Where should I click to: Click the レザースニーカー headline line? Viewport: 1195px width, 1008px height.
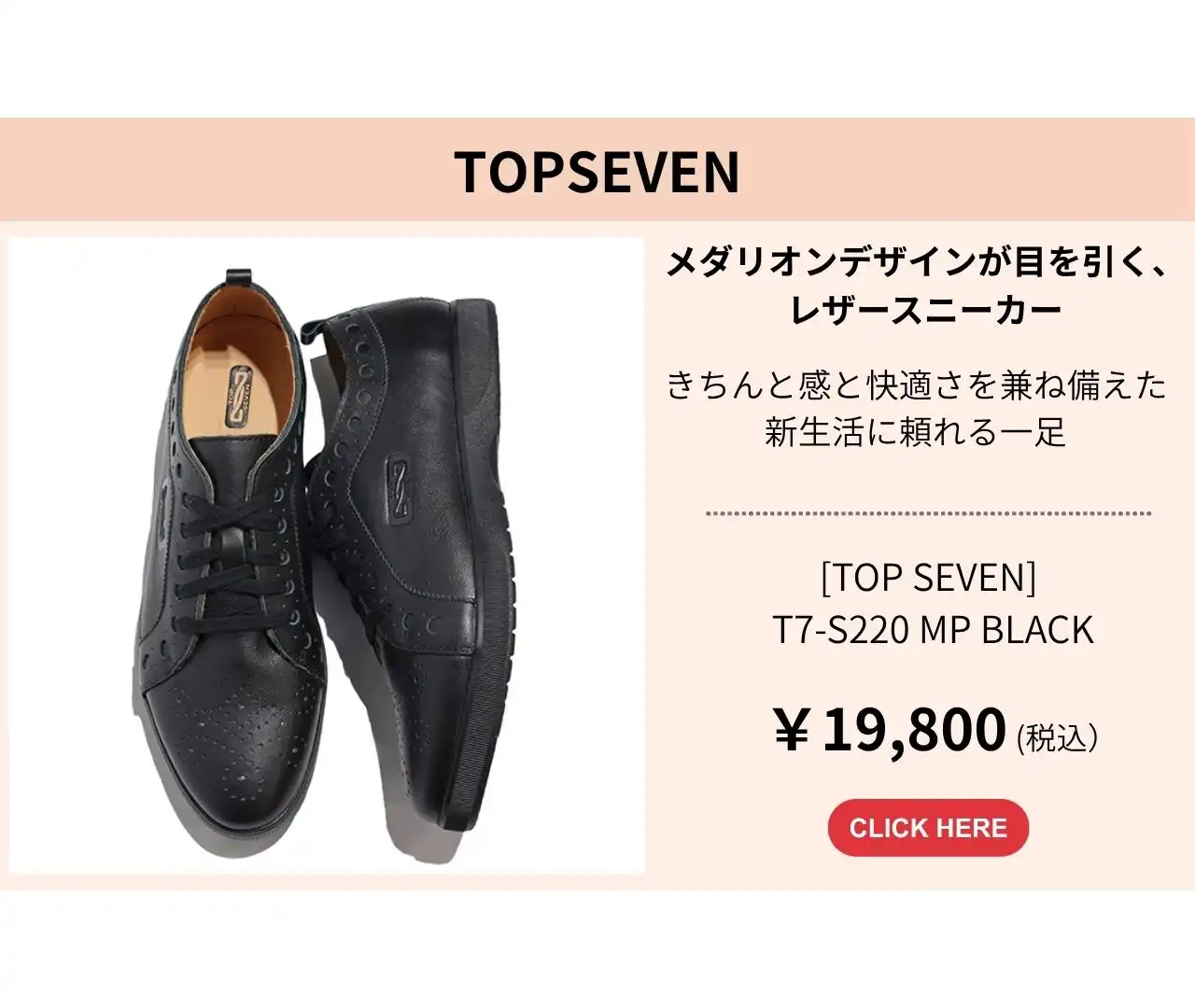click(x=926, y=309)
